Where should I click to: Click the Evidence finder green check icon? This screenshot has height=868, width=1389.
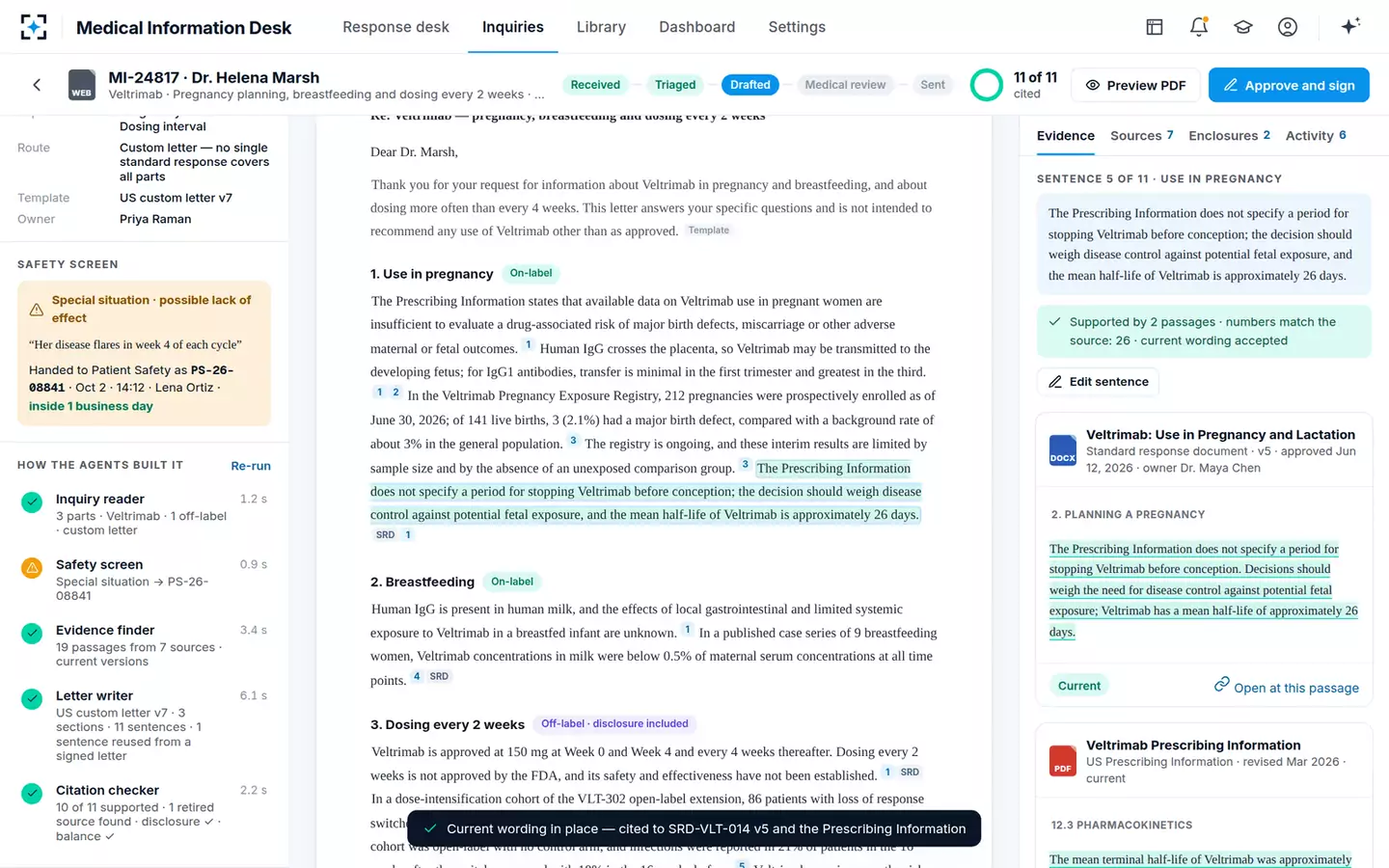coord(32,633)
